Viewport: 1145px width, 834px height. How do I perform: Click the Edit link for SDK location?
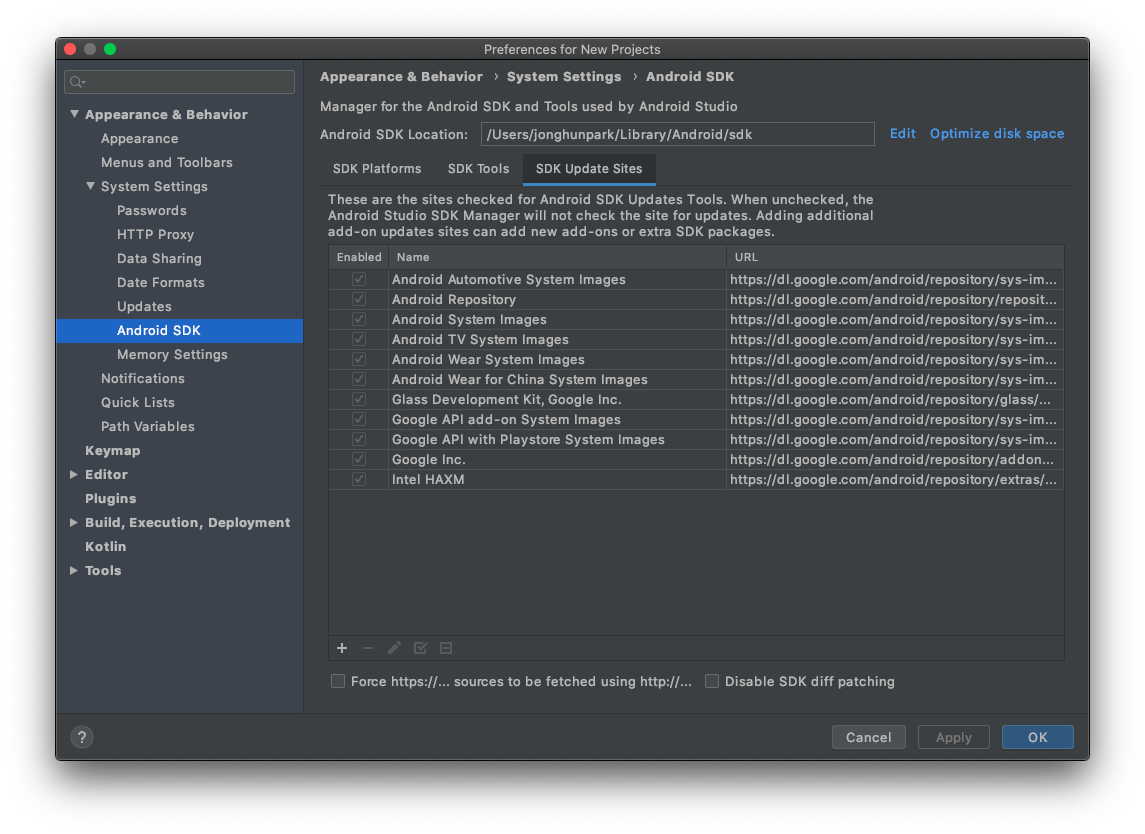(x=902, y=133)
